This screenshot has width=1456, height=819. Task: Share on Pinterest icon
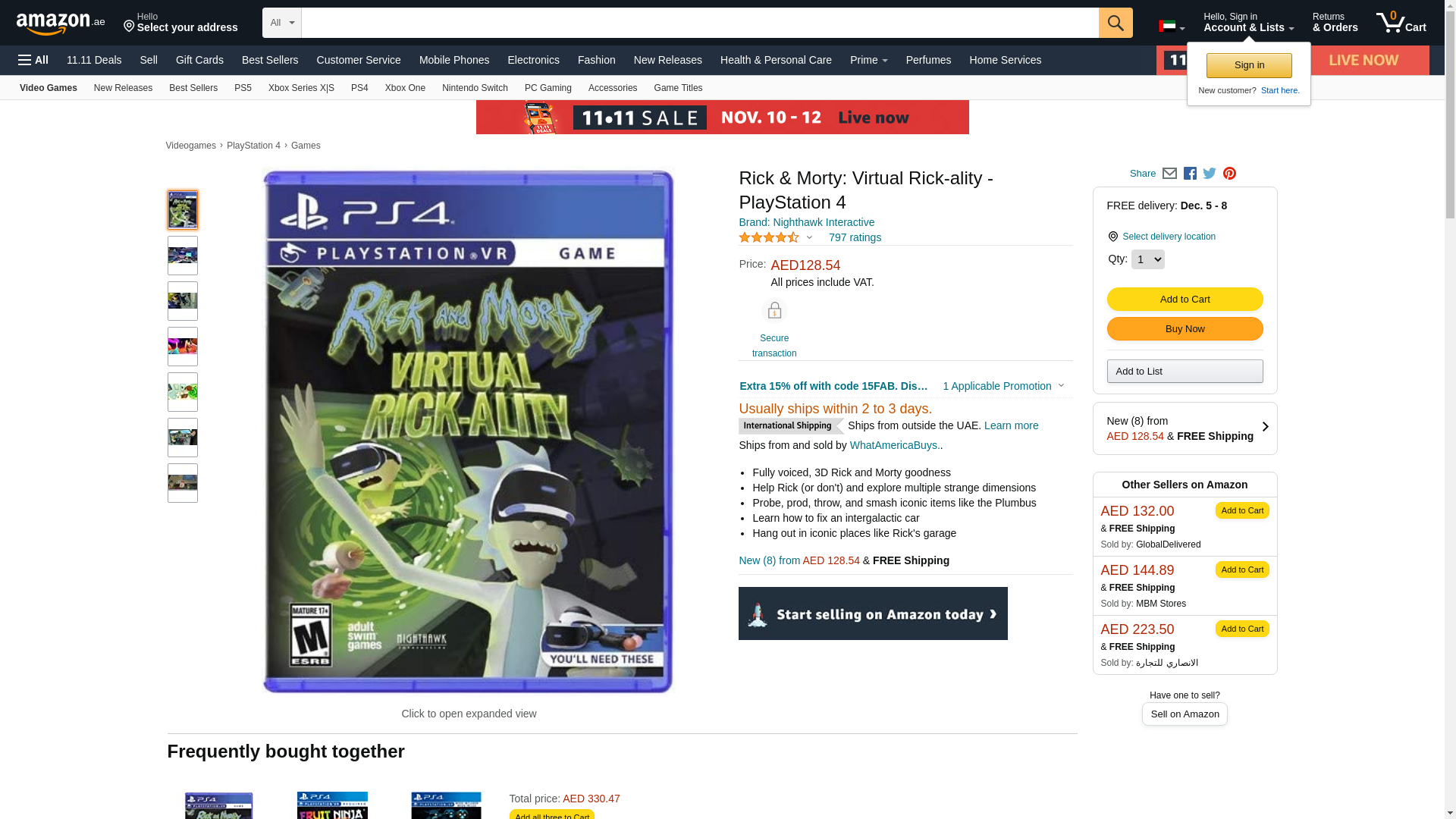pos(1229,174)
